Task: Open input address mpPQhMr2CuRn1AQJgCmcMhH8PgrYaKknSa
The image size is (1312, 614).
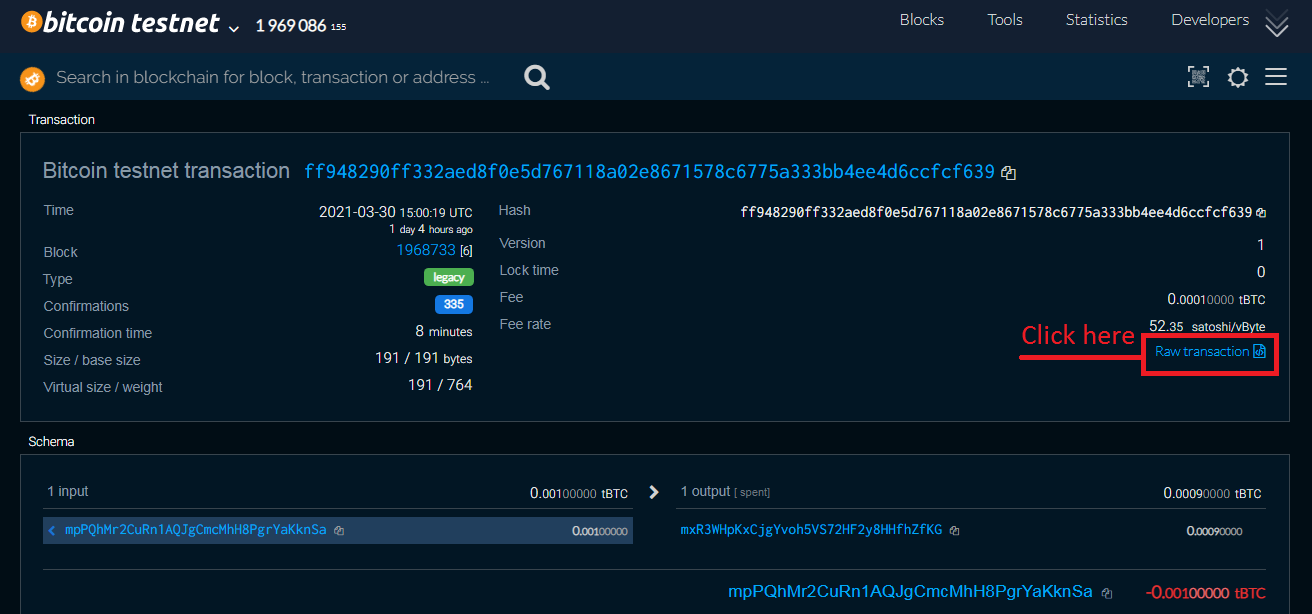Action: pyautogui.click(x=196, y=530)
